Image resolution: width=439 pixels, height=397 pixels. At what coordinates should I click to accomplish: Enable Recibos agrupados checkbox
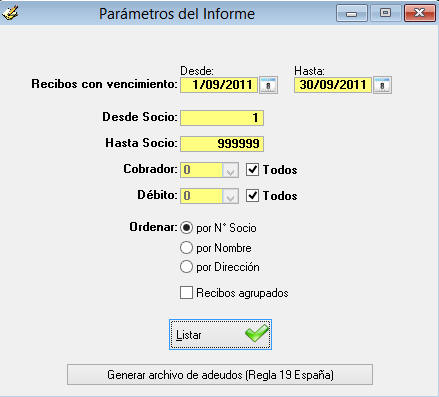(186, 293)
